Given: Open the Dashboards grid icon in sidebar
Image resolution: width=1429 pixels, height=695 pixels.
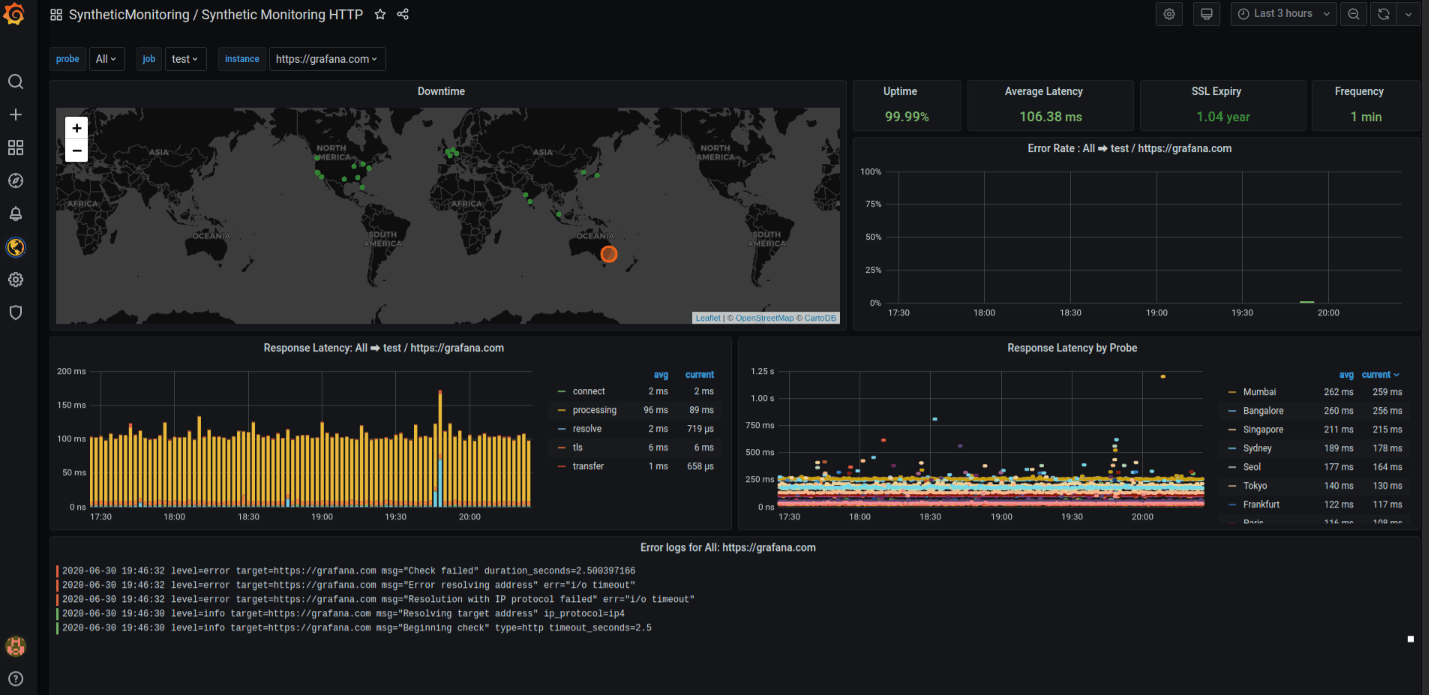Looking at the screenshot, I should click(x=15, y=148).
